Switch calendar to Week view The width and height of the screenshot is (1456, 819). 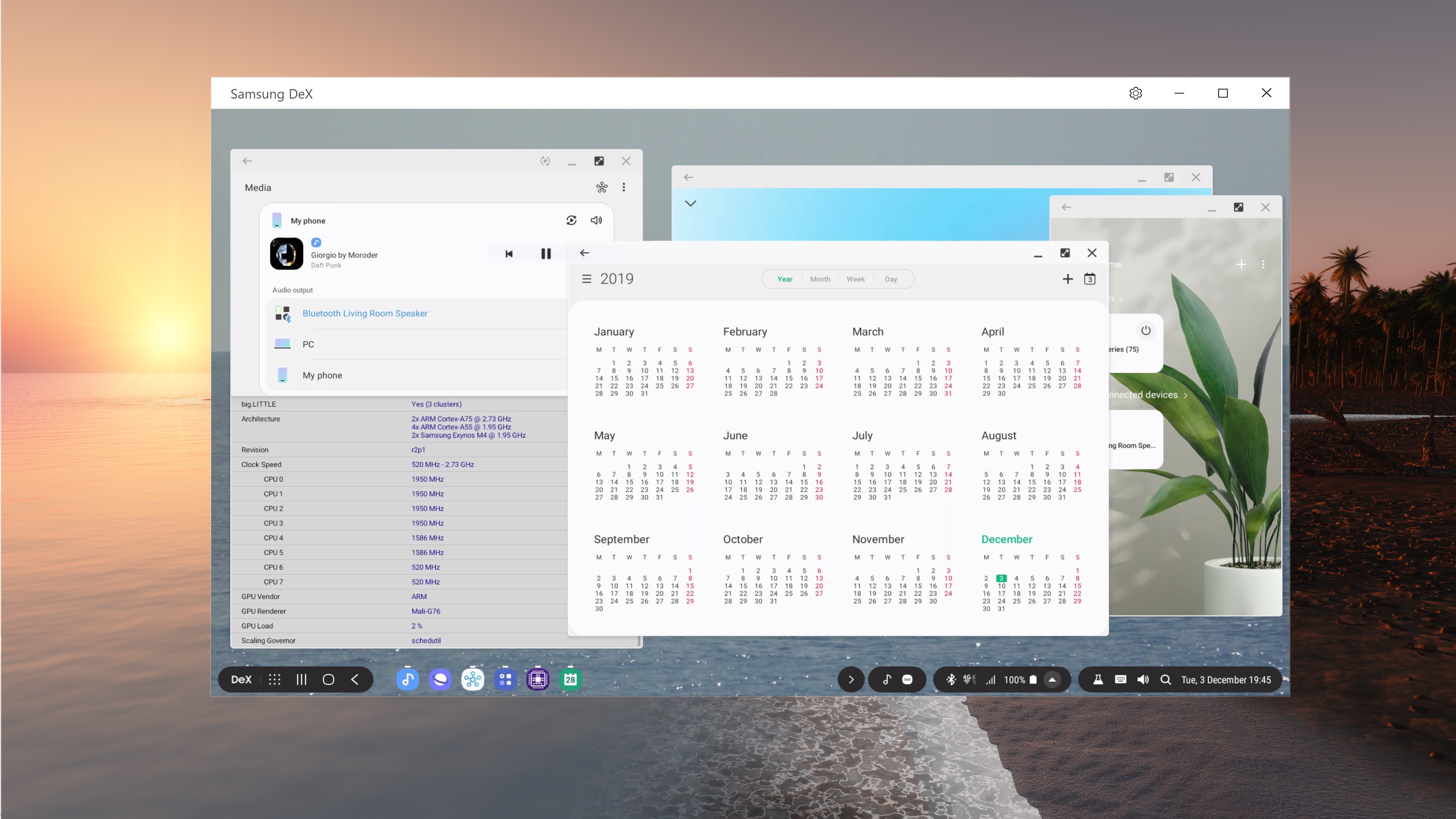[855, 279]
